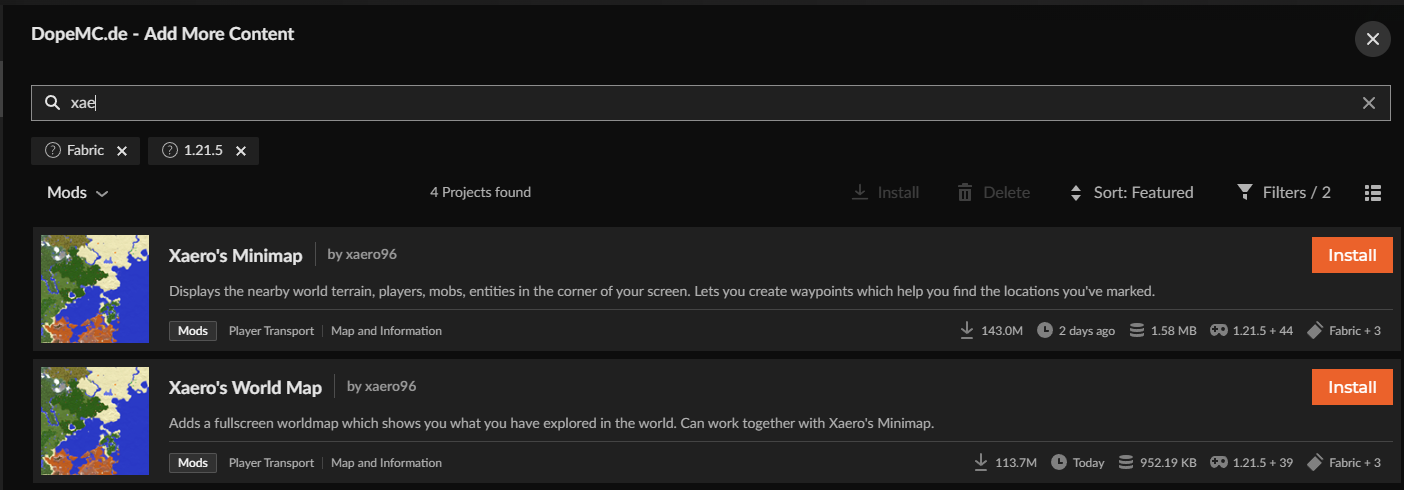Open the Filters / 2 panel
This screenshot has height=490, width=1404.
click(1284, 193)
